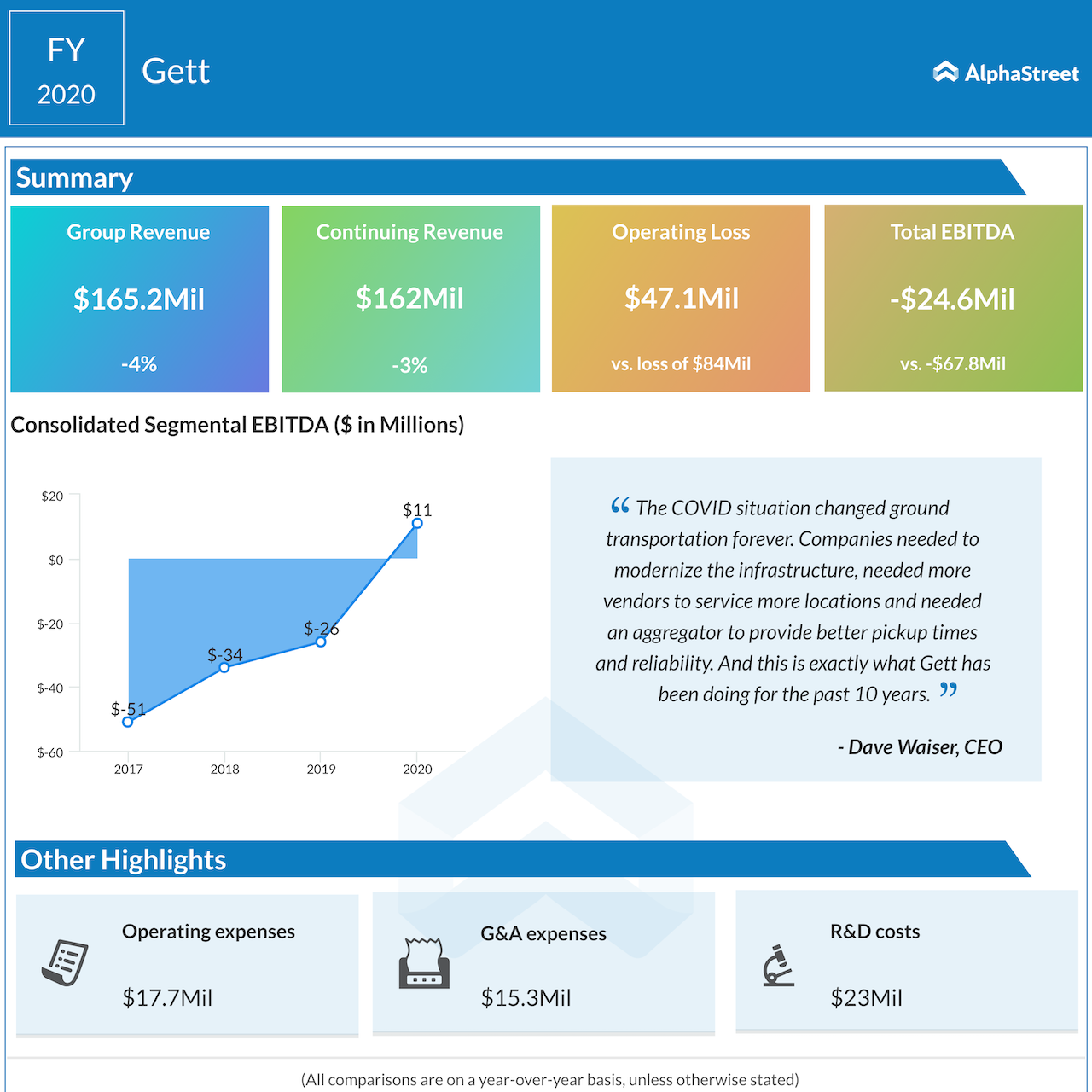
Task: Select the Consolidated Segmental EBITDA chart title
Action: [x=237, y=425]
